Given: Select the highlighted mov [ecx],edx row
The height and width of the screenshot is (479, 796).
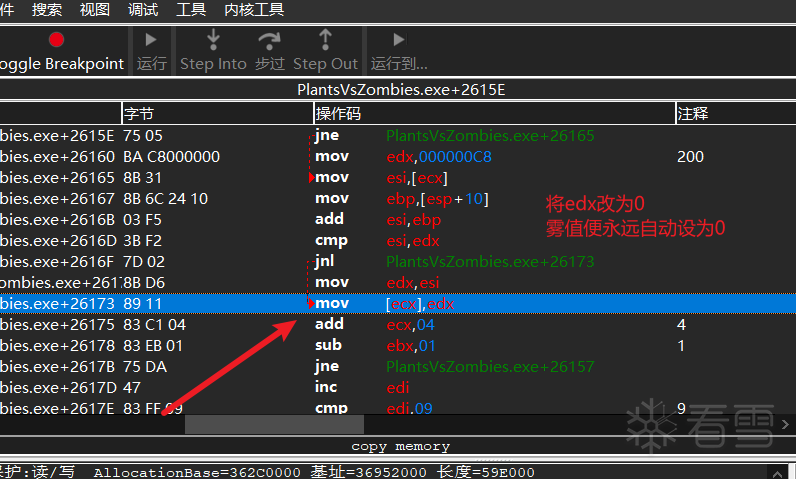Looking at the screenshot, I should (398, 303).
